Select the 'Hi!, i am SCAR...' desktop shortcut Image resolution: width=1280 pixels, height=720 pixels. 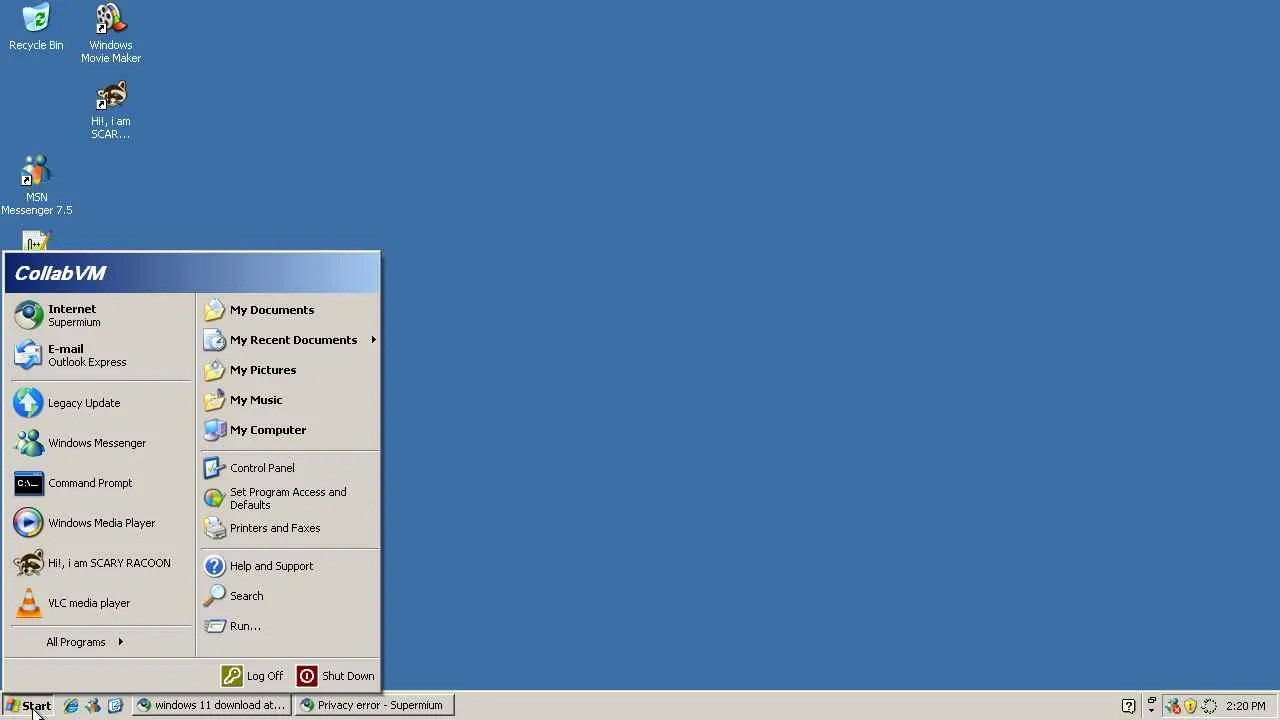111,110
